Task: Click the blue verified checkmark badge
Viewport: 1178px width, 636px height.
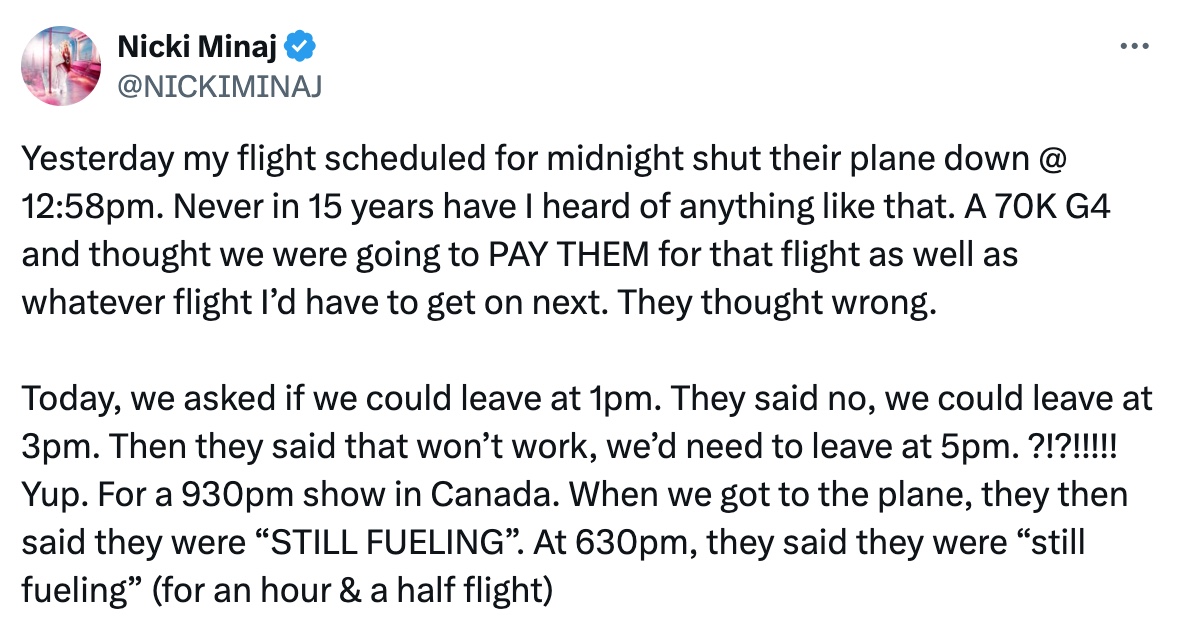Action: tap(301, 47)
